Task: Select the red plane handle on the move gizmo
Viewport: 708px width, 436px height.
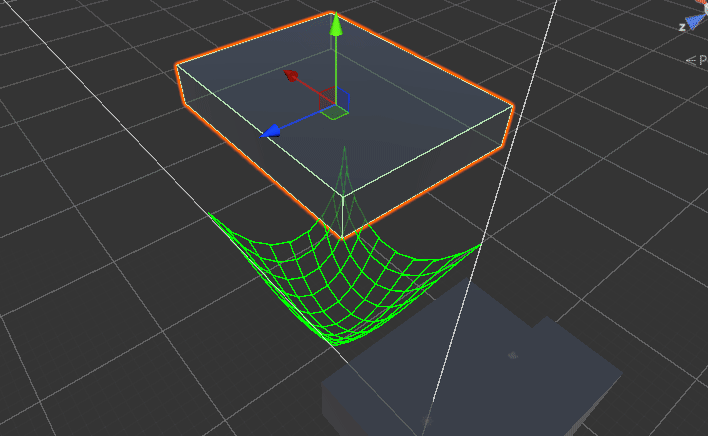Action: tap(328, 97)
